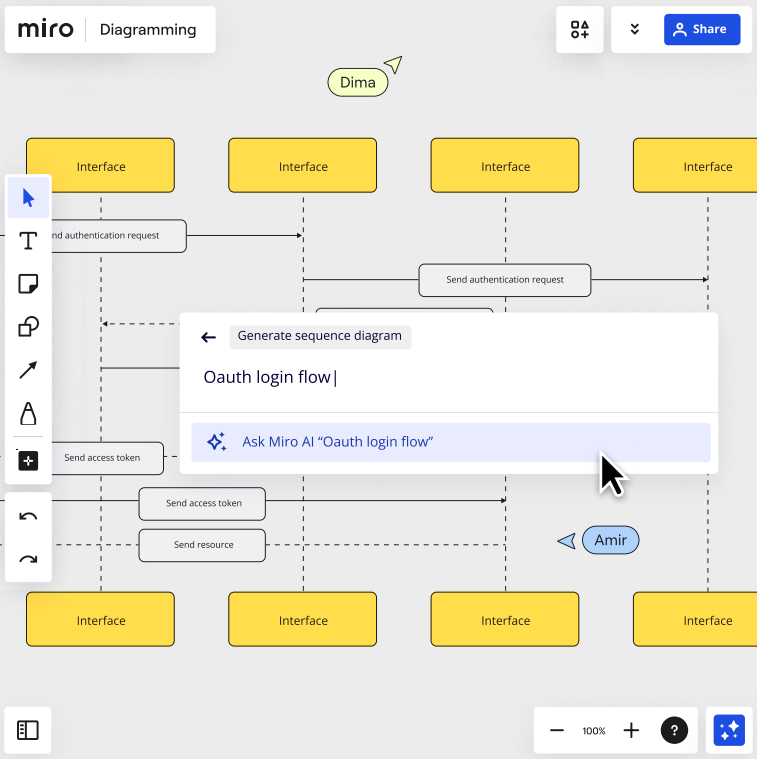
Task: Select Ask Miro AI "Oauth login flow"
Action: point(451,442)
